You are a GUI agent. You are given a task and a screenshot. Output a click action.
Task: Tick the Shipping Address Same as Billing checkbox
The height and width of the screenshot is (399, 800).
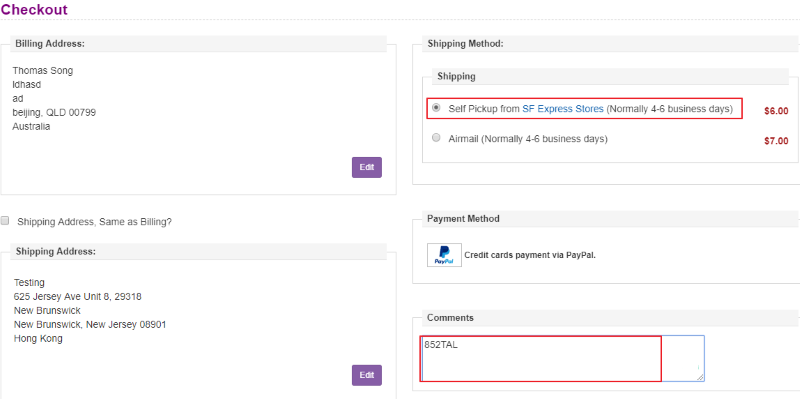5,220
